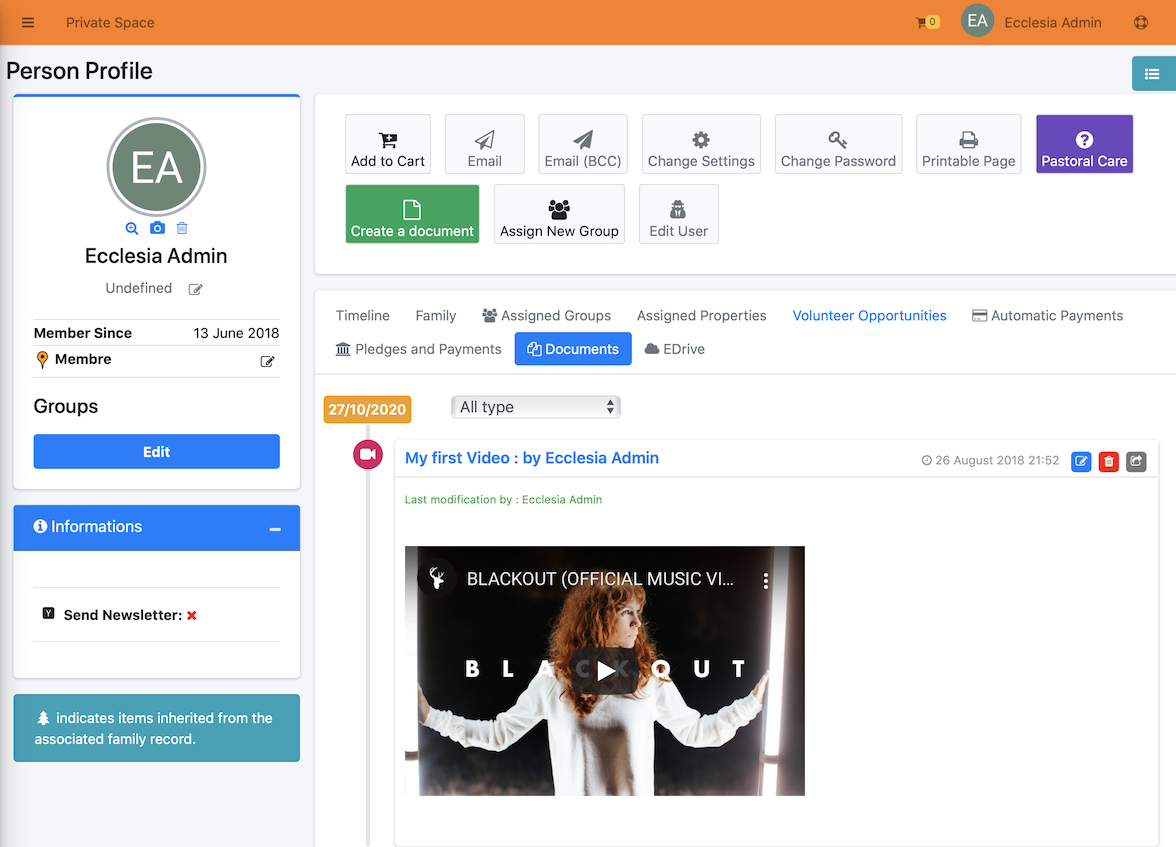Click the 13 June 2018 member date
The height and width of the screenshot is (847, 1176).
(x=236, y=333)
